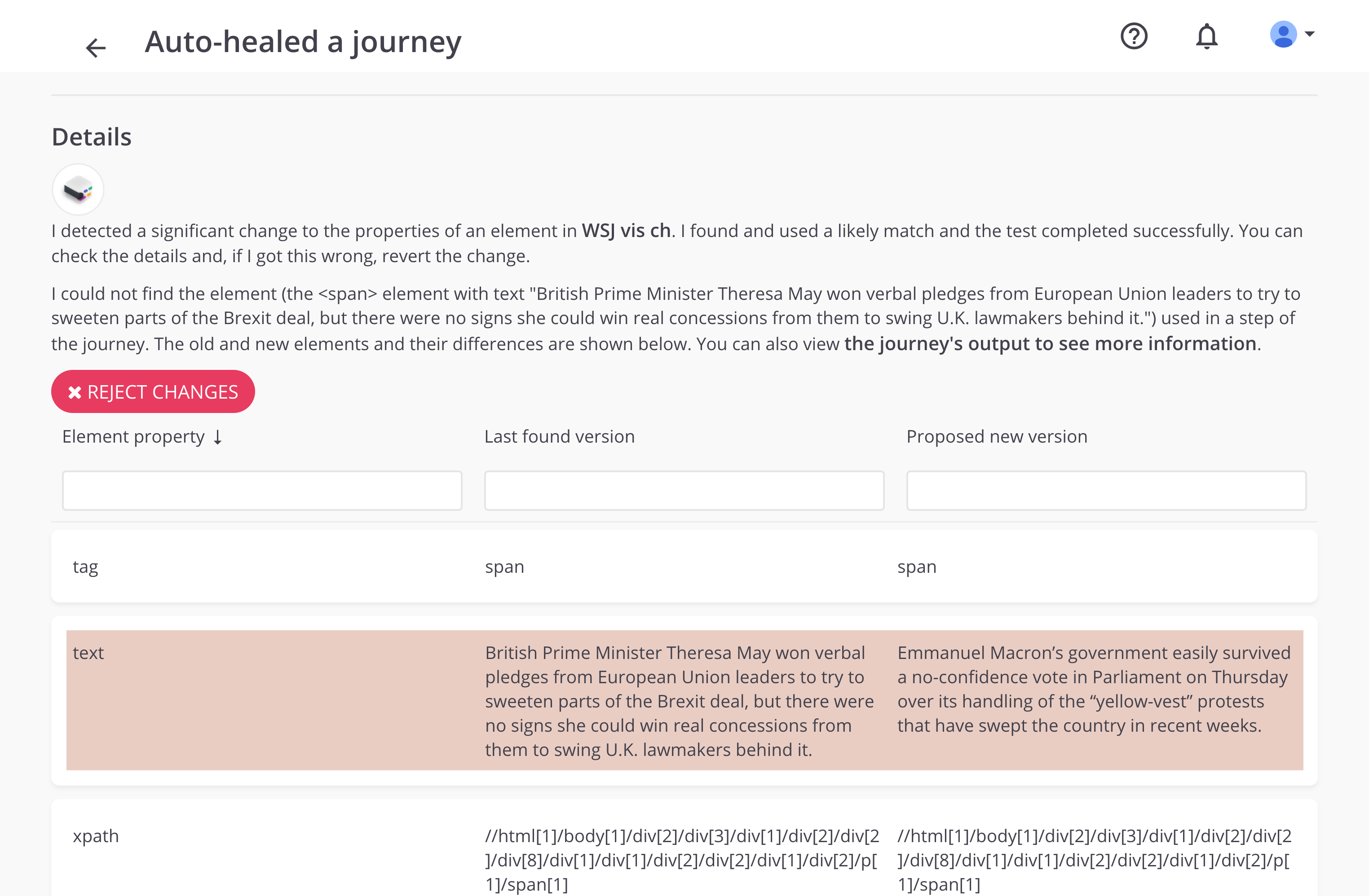The height and width of the screenshot is (896, 1369).
Task: Focus the Proposed new version filter field
Action: tap(1107, 490)
